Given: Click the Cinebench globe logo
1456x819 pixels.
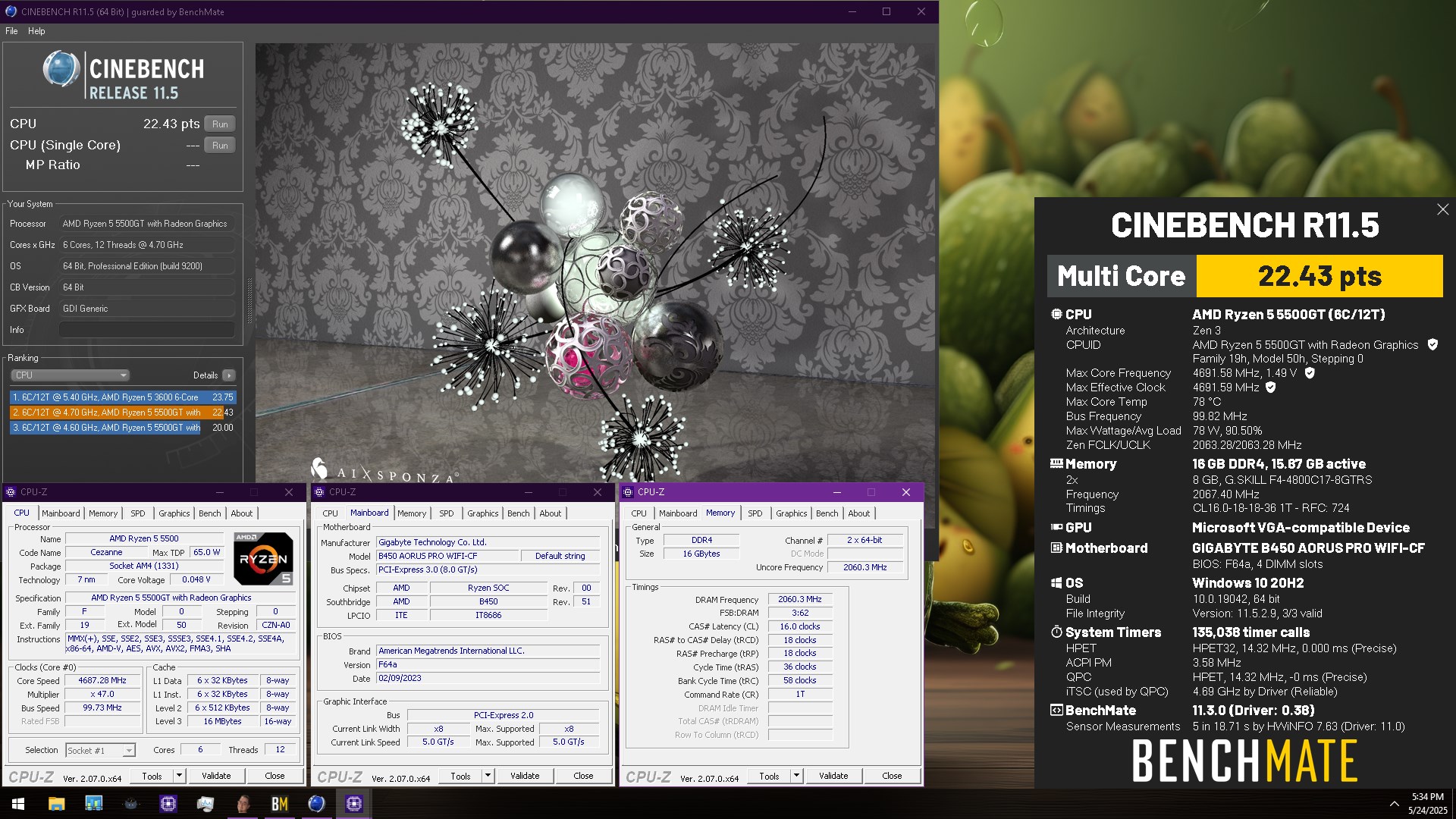Looking at the screenshot, I should coord(61,69).
